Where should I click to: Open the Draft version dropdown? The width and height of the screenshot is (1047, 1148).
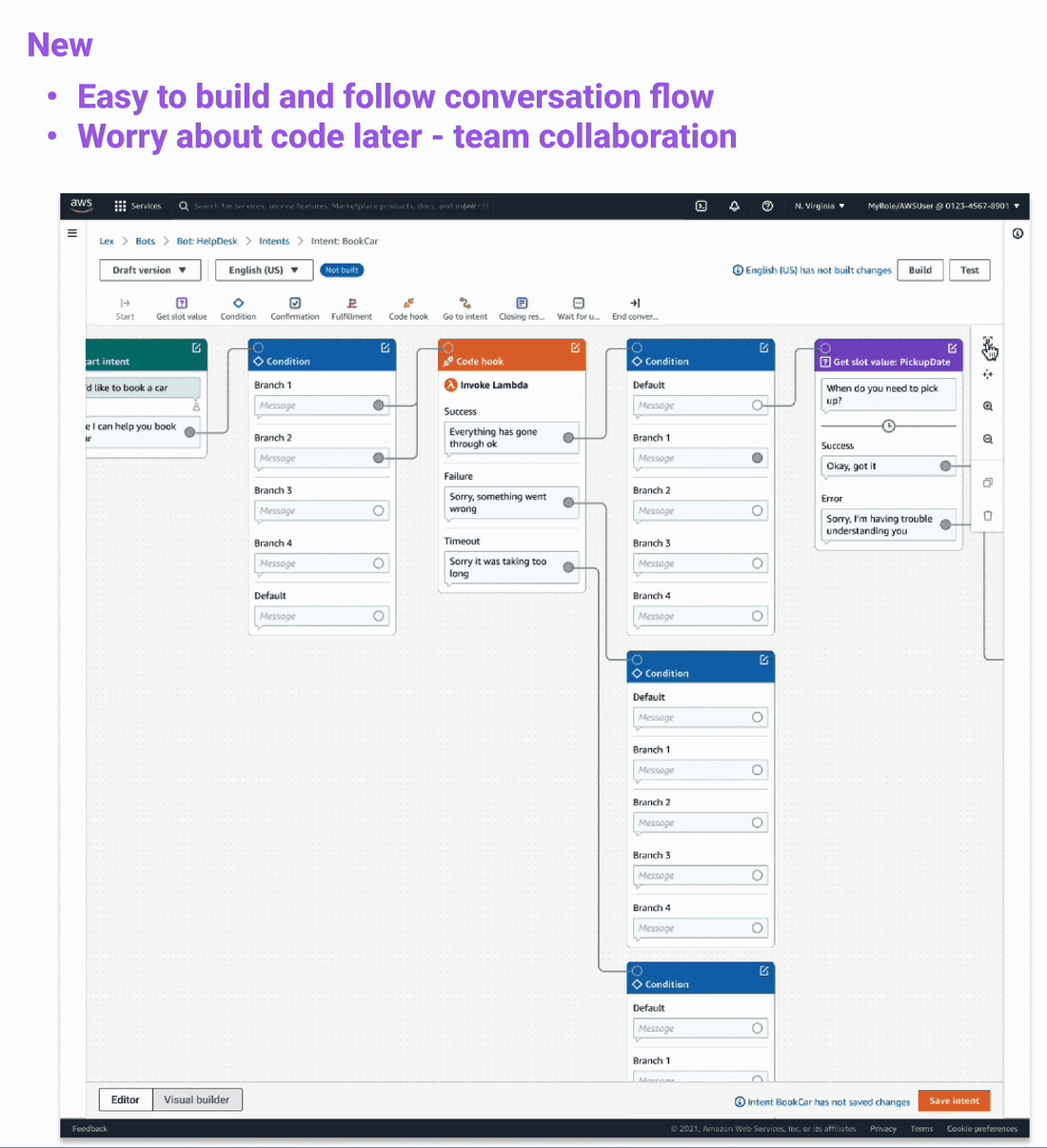click(x=150, y=270)
